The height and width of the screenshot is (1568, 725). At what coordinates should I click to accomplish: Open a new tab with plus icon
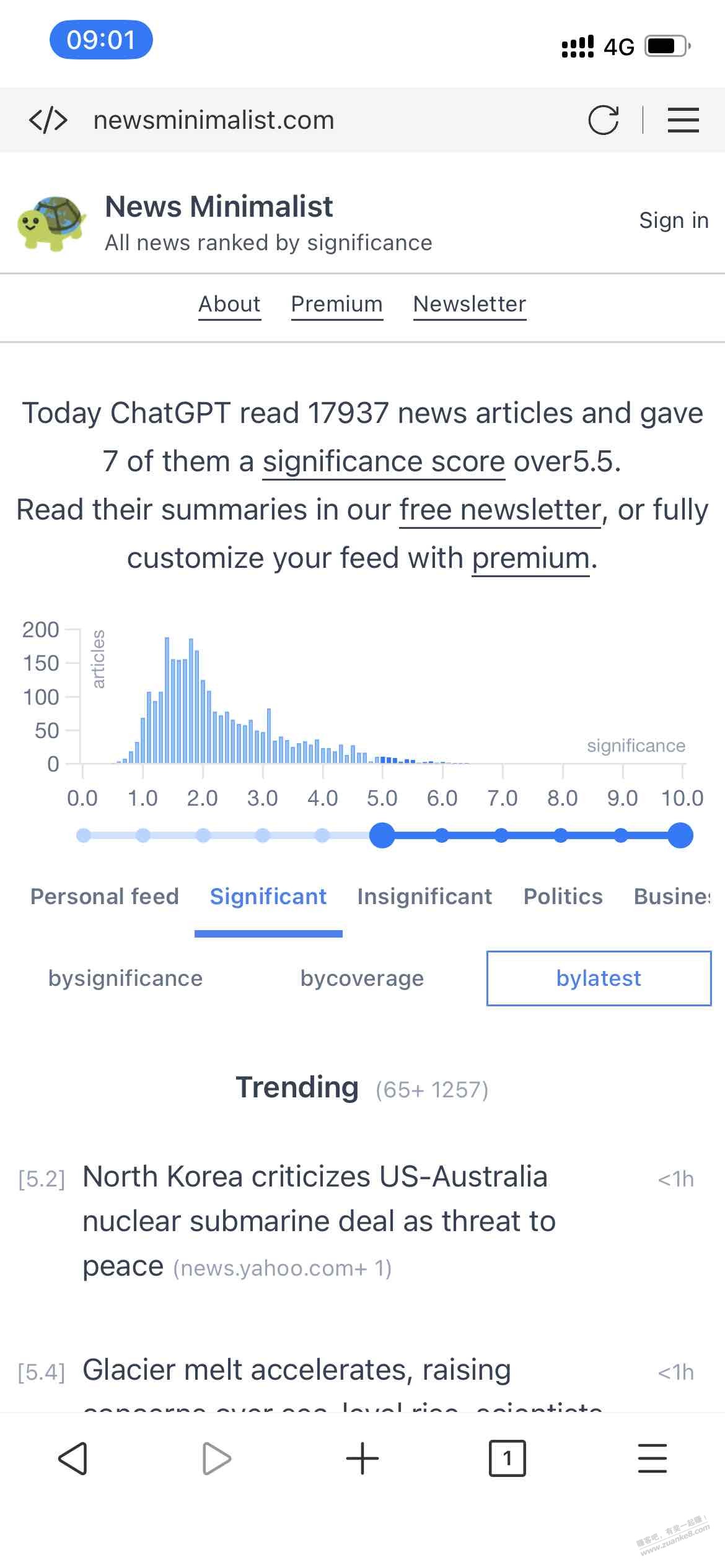(x=362, y=1458)
